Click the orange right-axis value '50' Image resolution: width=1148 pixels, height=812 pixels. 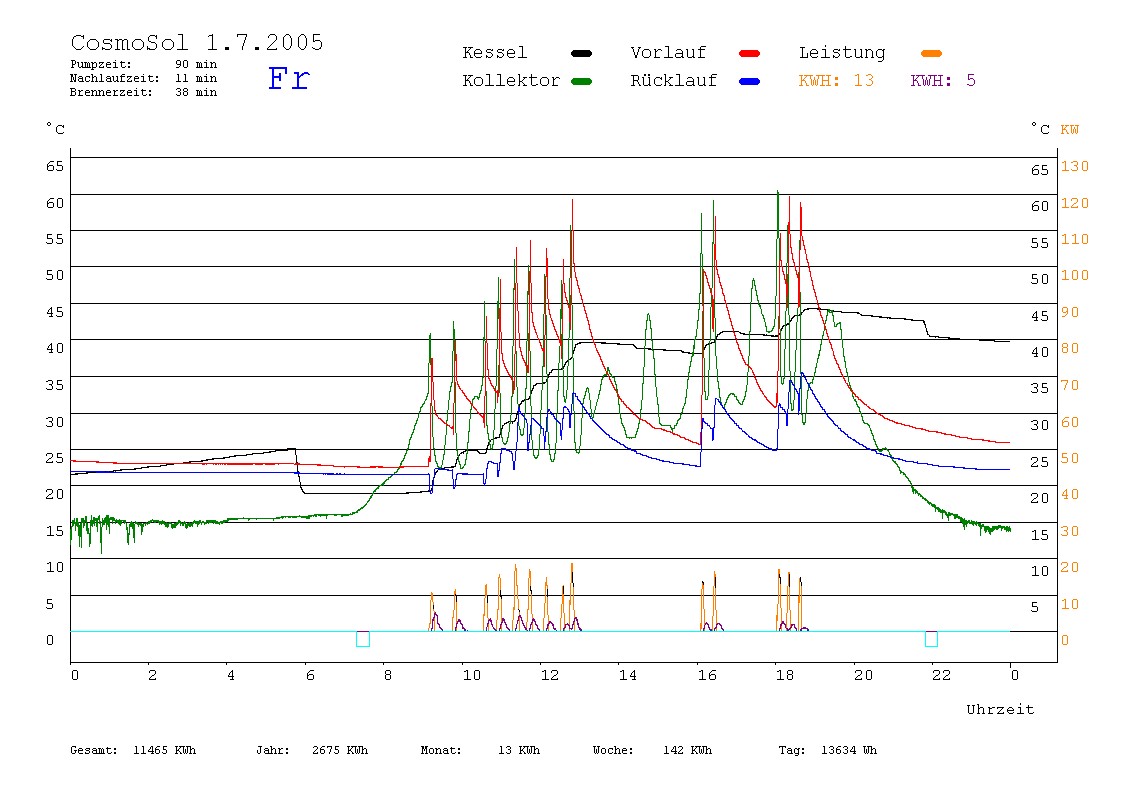1070,458
